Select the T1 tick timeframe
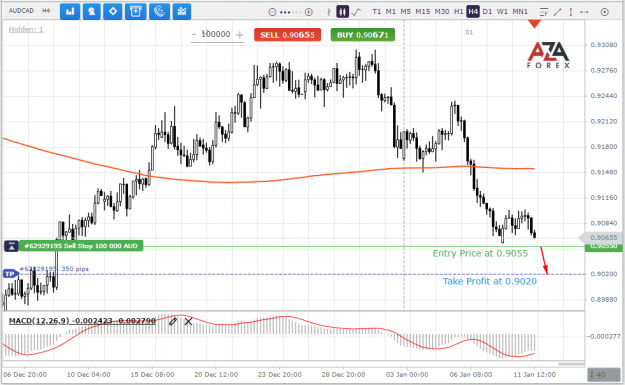This screenshot has width=625, height=385. click(377, 12)
